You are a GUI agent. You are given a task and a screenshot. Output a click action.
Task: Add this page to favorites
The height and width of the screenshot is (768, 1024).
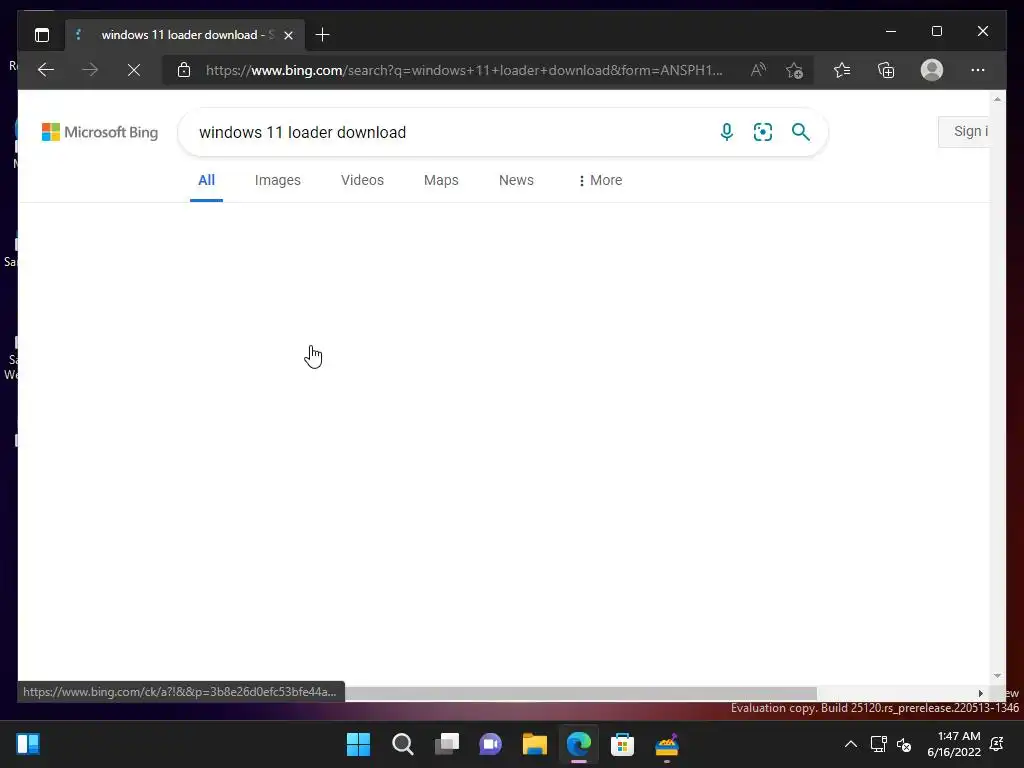794,70
